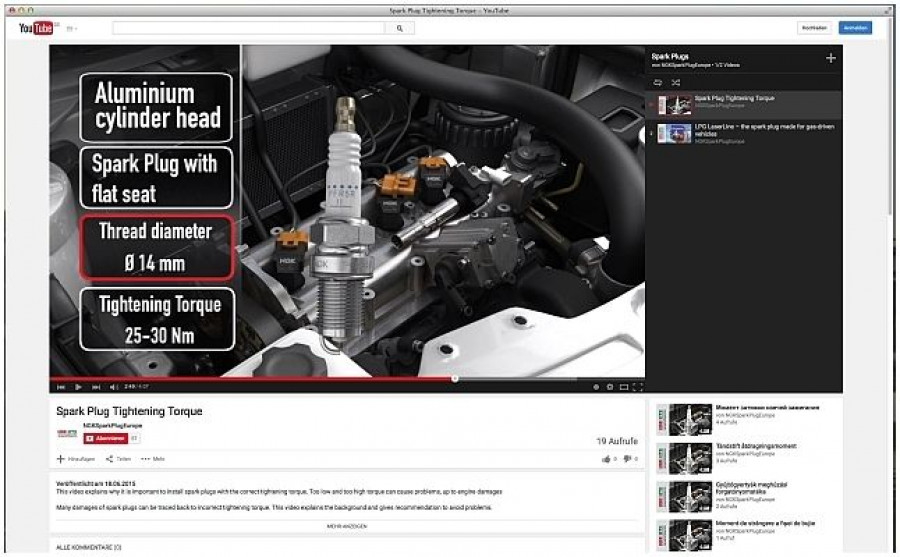This screenshot has height=557, width=900.
Task: Click the plus icon to save the Spark Plugs playlist
Action: tap(831, 58)
